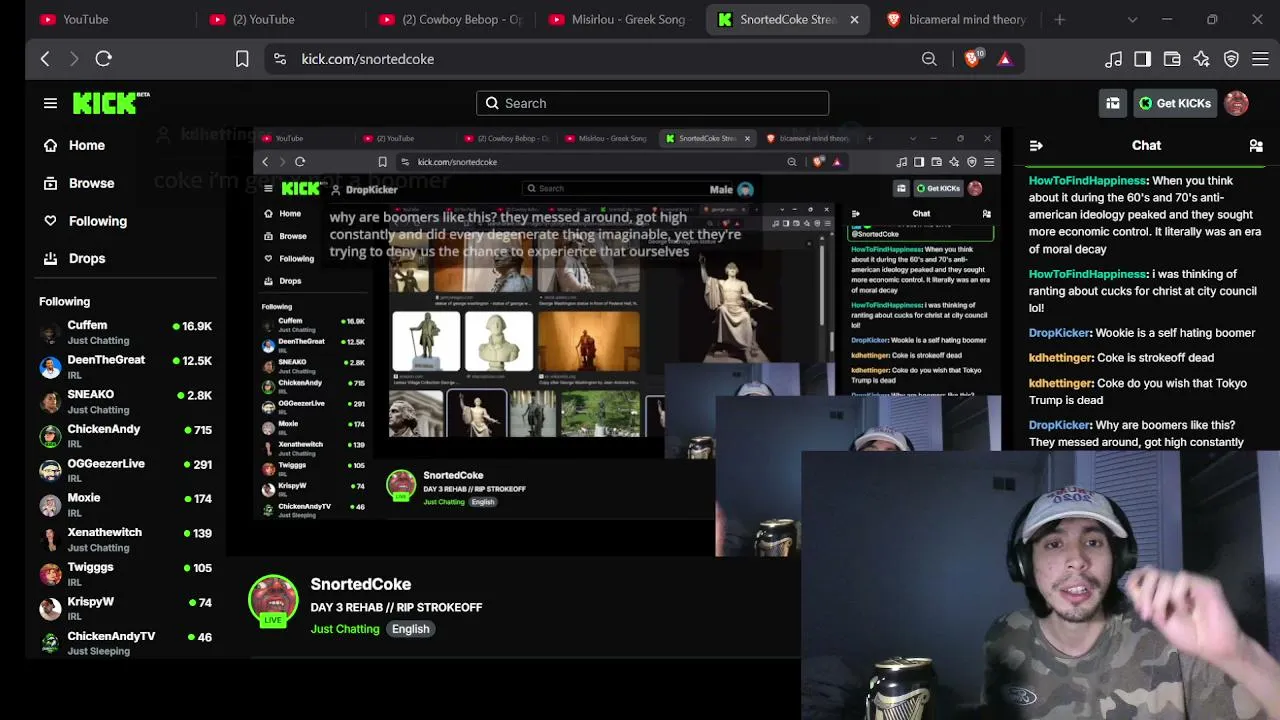The image size is (1280, 720).
Task: Open the media playlist music note icon
Action: pyautogui.click(x=1113, y=59)
